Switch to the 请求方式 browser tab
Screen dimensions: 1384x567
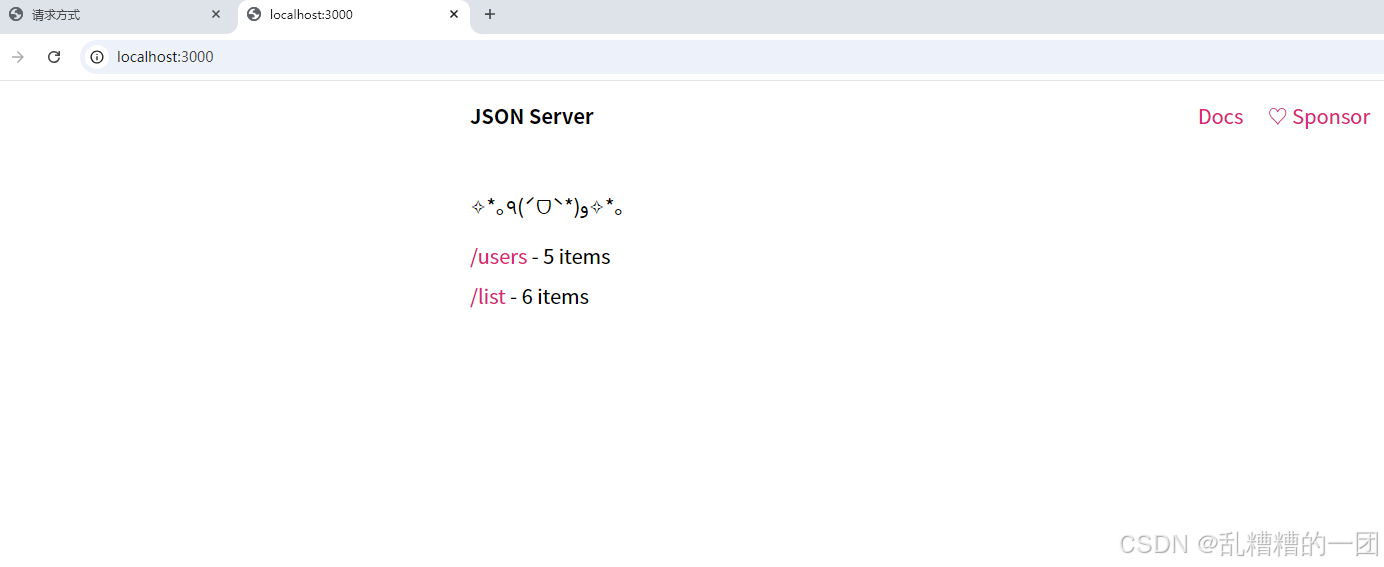click(116, 15)
